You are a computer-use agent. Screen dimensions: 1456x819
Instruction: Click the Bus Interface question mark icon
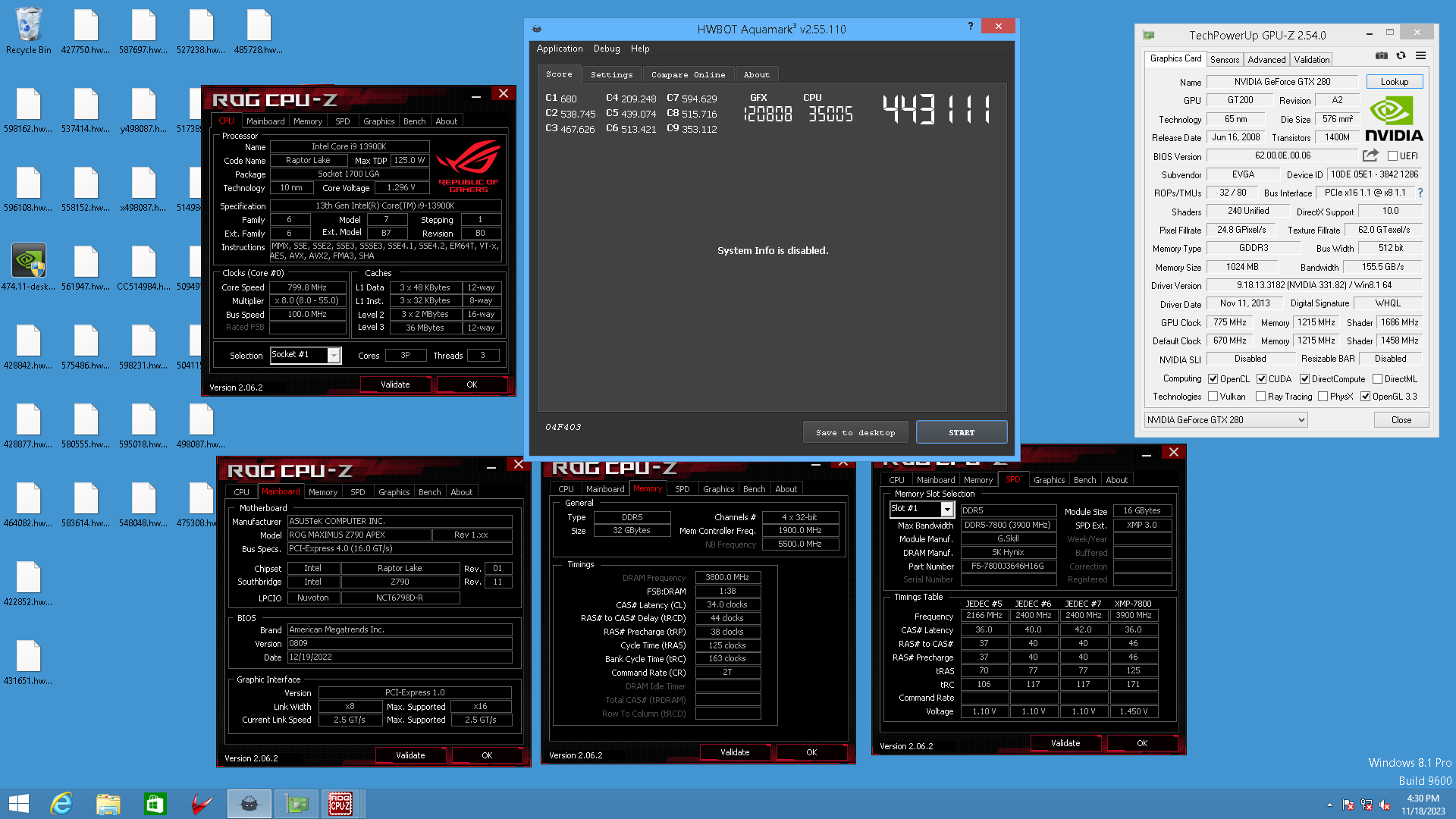[x=1420, y=193]
